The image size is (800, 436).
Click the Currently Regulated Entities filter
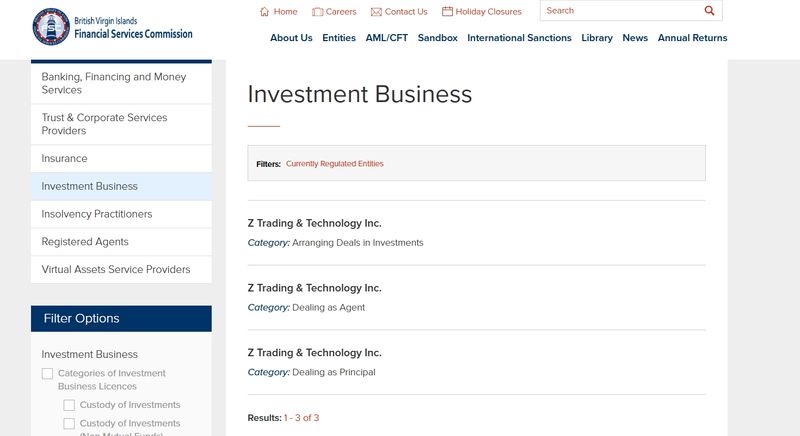tap(334, 164)
